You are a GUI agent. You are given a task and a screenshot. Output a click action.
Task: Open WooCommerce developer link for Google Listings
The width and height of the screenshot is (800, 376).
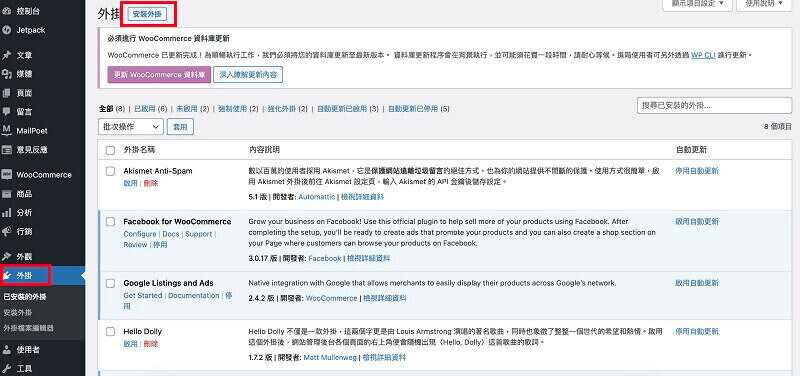tap(331, 298)
